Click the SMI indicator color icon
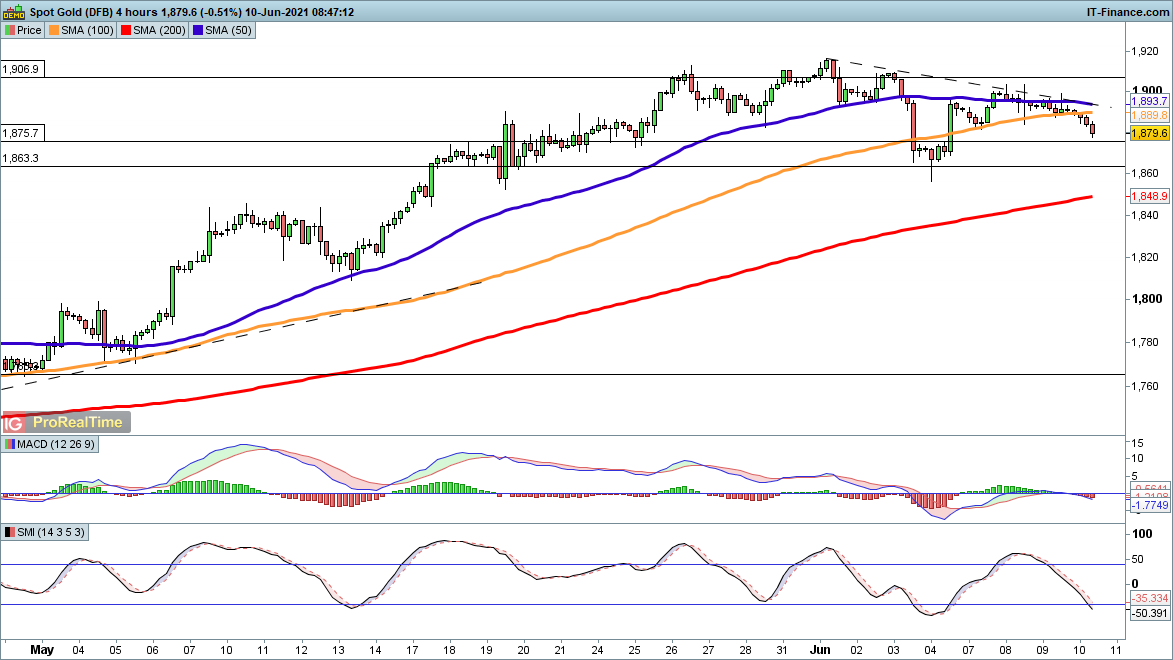This screenshot has height=660, width=1173. pyautogui.click(x=9, y=533)
